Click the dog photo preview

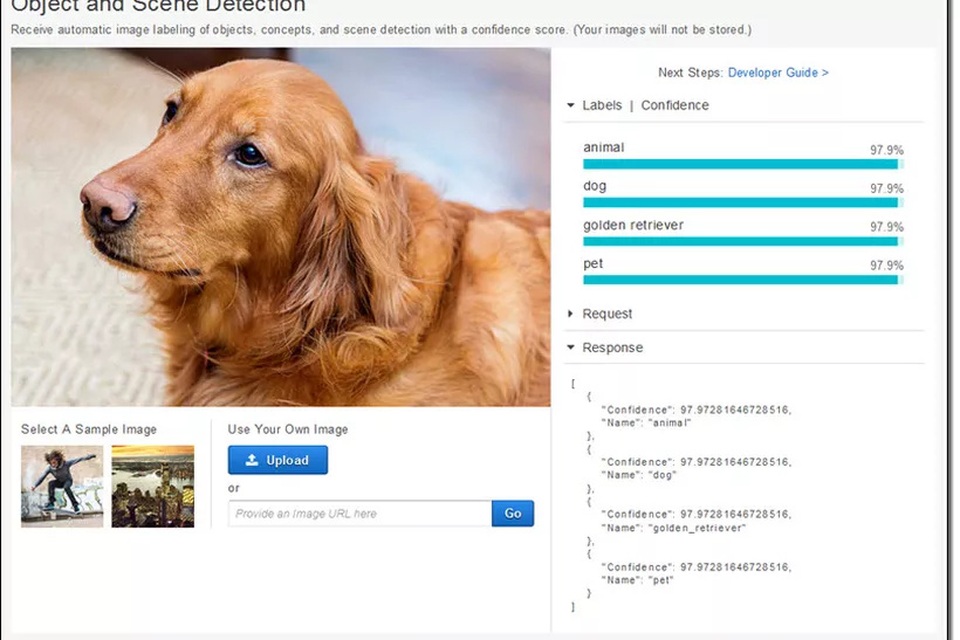tap(280, 228)
